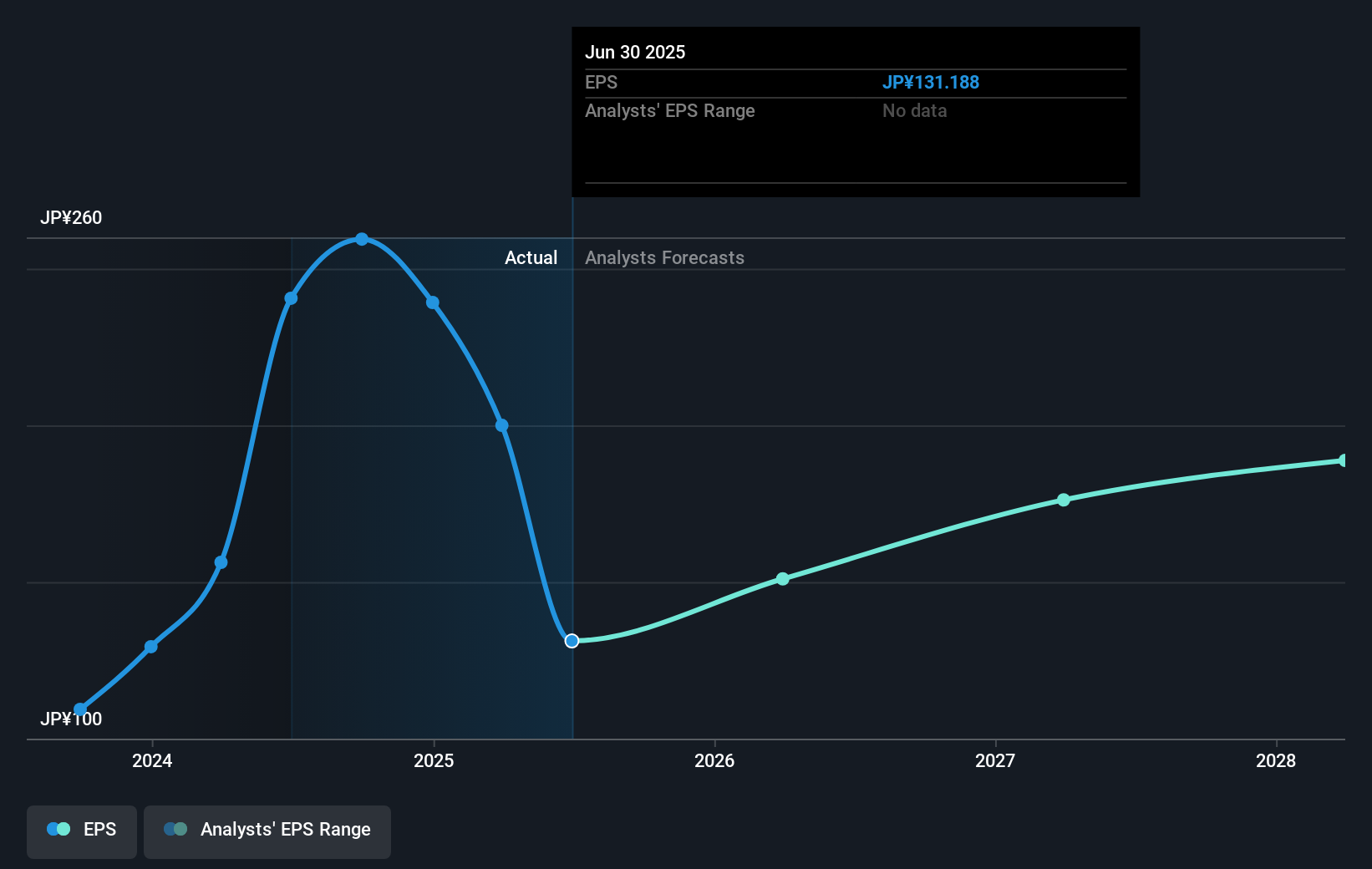Select the forecast point after 2026
This screenshot has height=869, width=1372.
click(783, 579)
